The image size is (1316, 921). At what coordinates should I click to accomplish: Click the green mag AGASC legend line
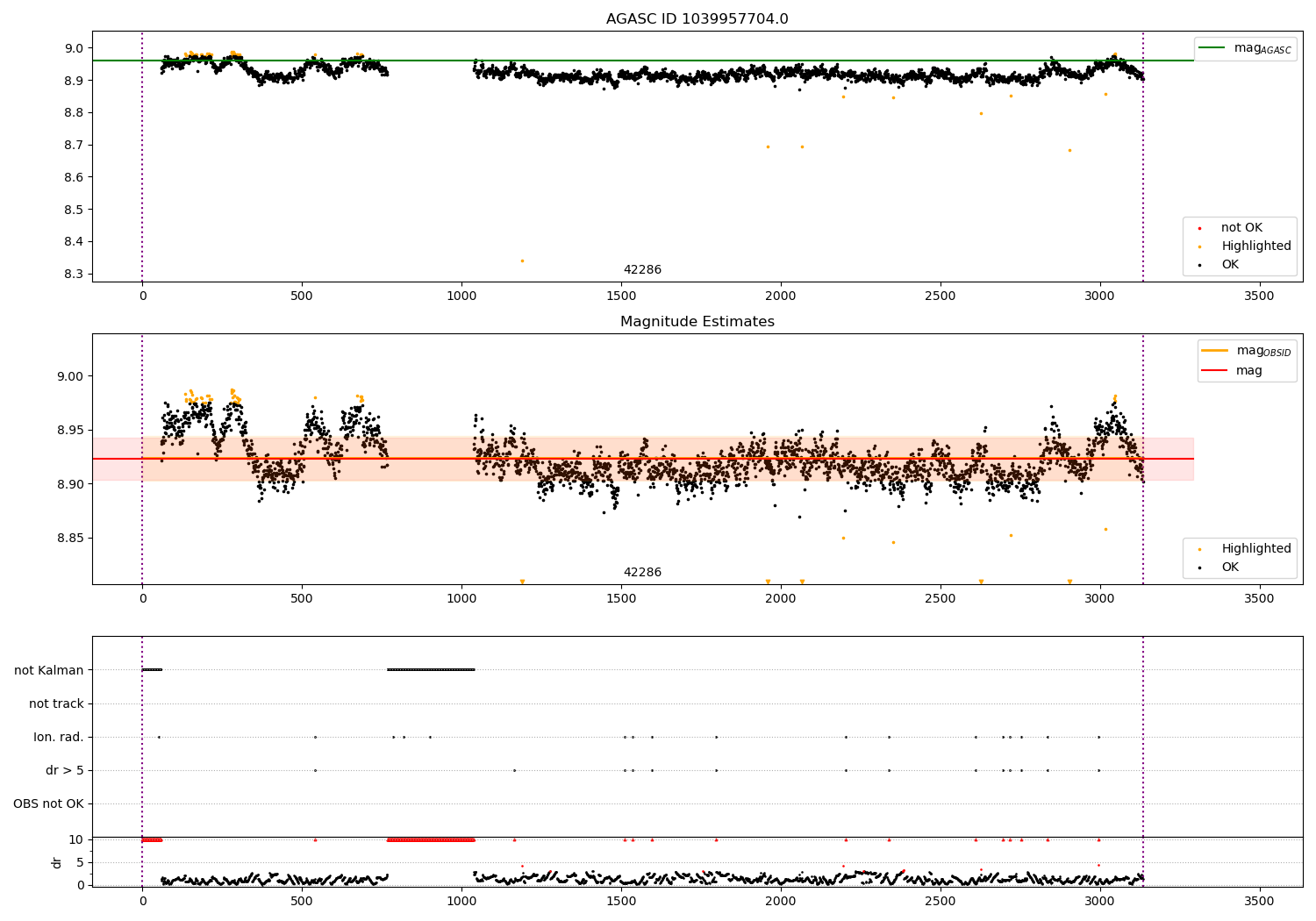1212,47
